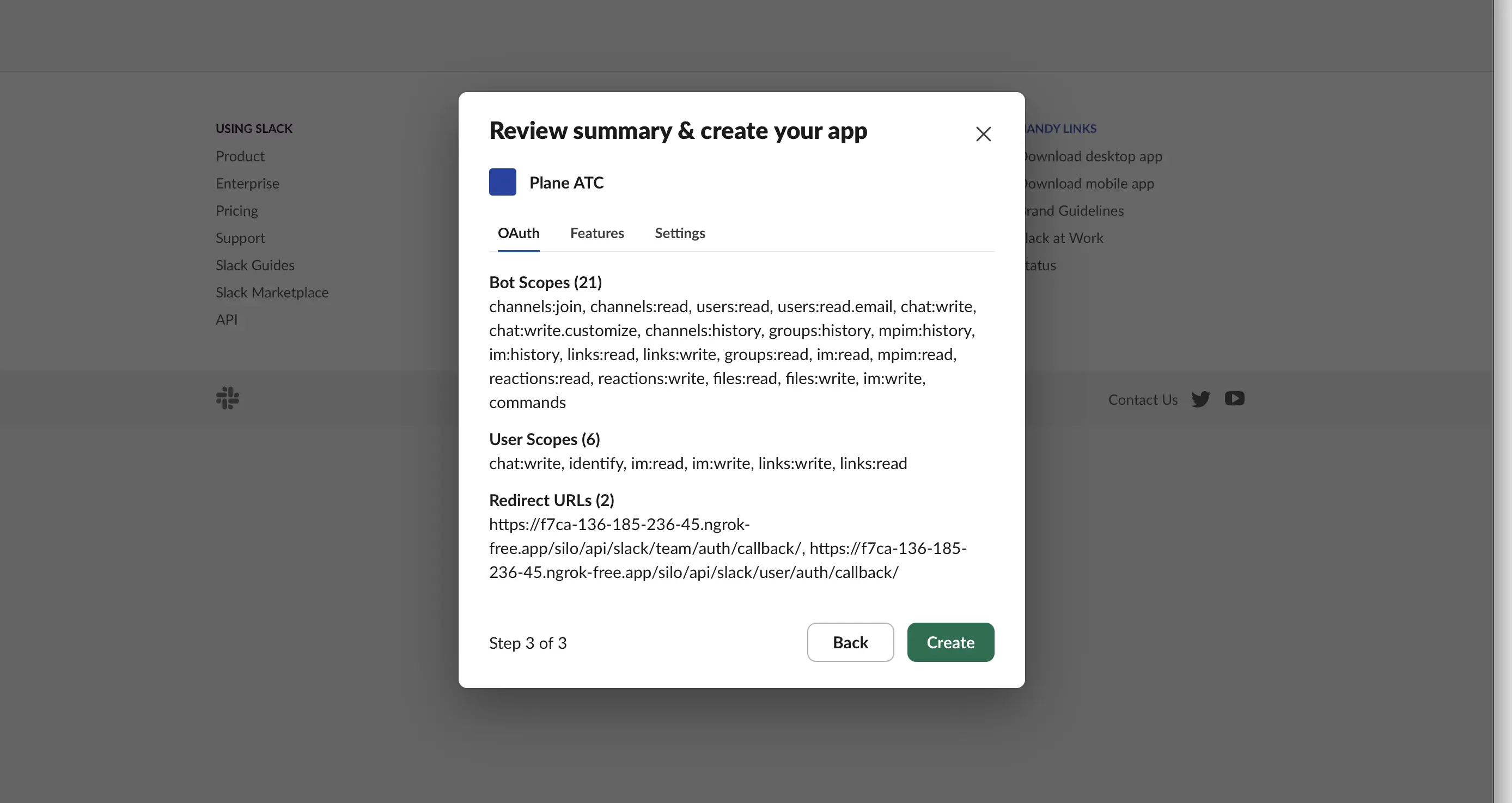Visit the Pricing page

[x=236, y=210]
